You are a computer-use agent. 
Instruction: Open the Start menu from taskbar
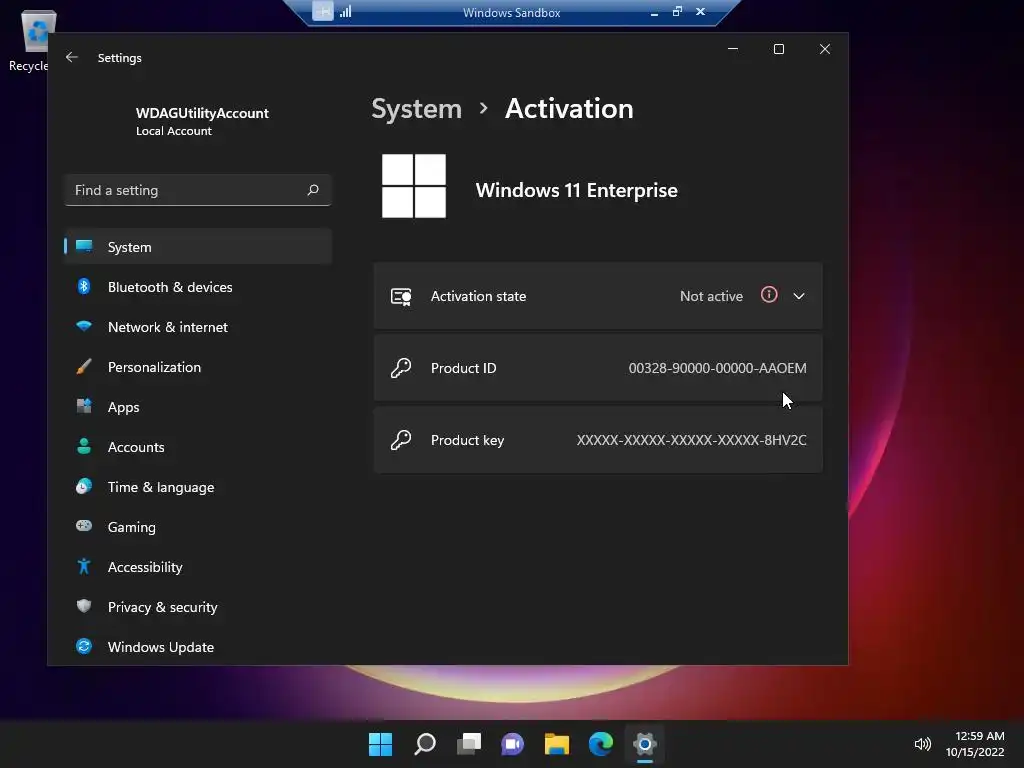380,744
